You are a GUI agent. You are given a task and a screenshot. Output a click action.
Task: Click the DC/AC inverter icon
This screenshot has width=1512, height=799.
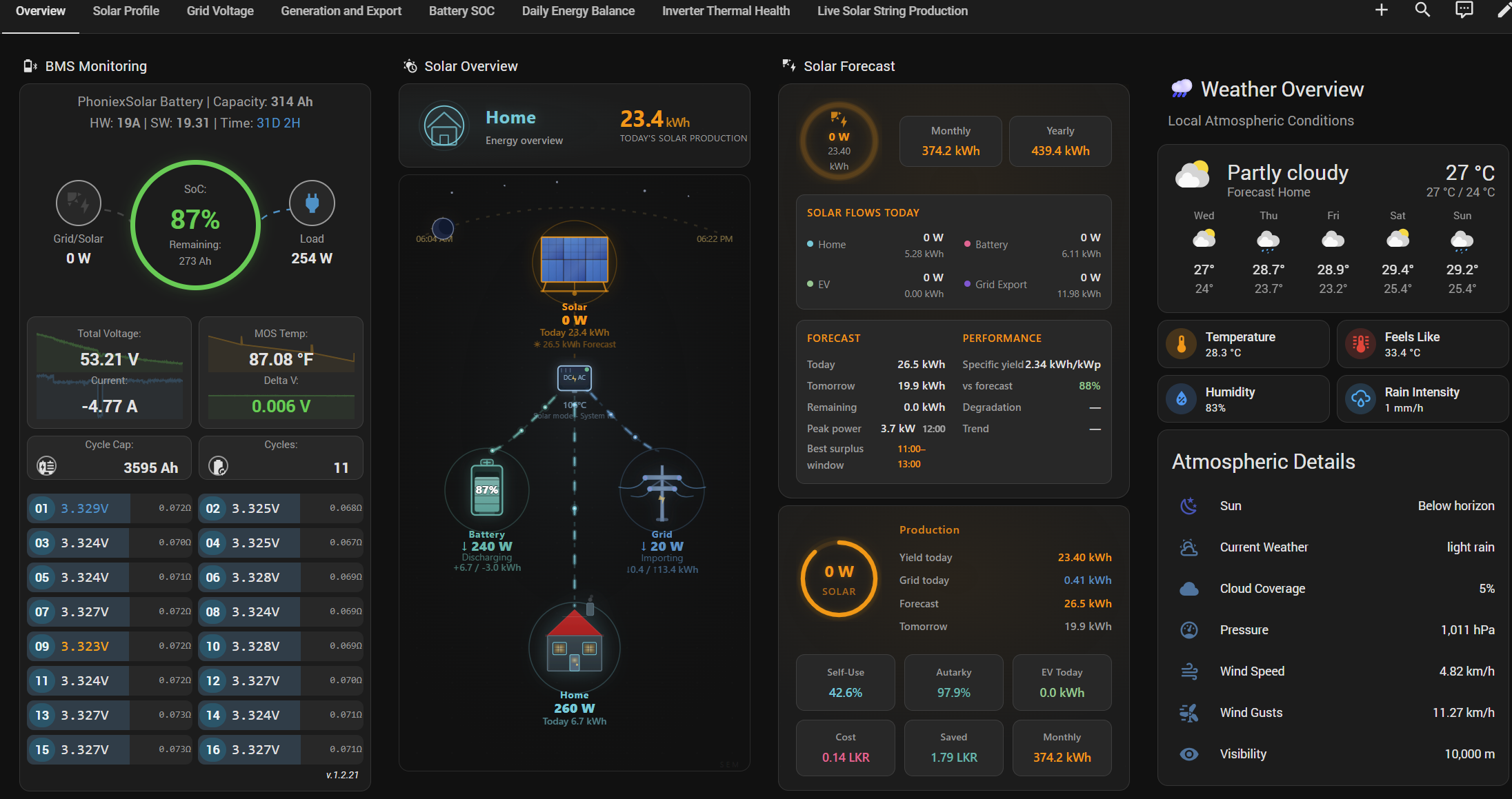click(575, 378)
